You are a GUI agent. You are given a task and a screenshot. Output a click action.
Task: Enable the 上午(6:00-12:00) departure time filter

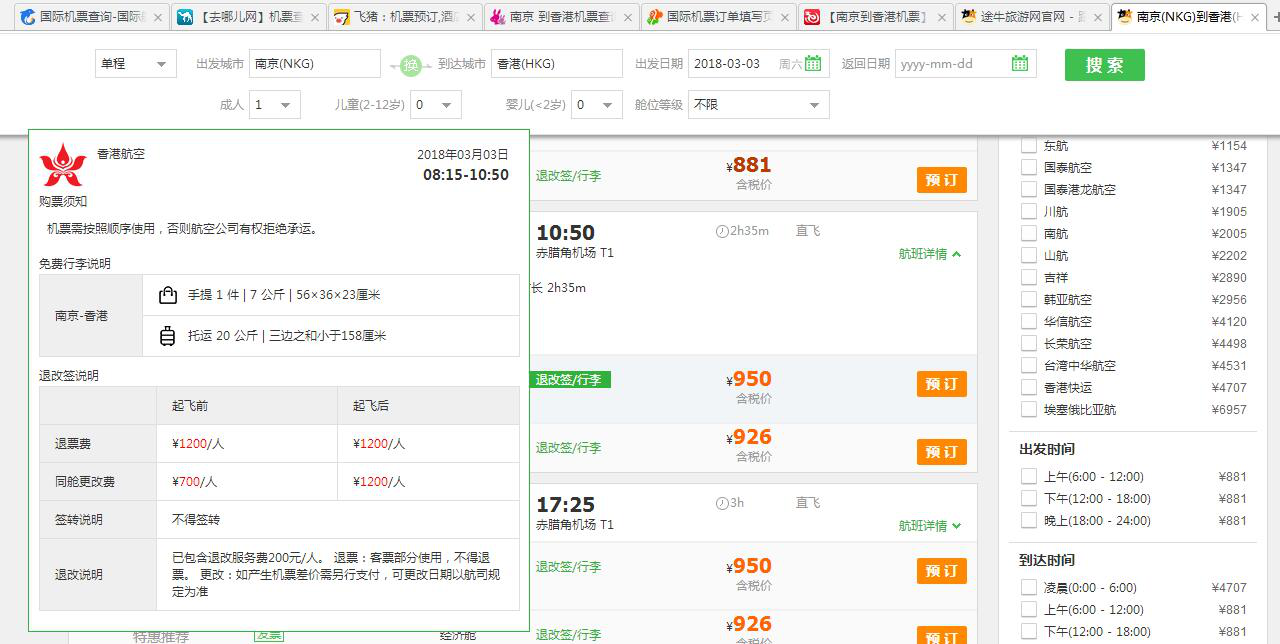tap(1027, 476)
